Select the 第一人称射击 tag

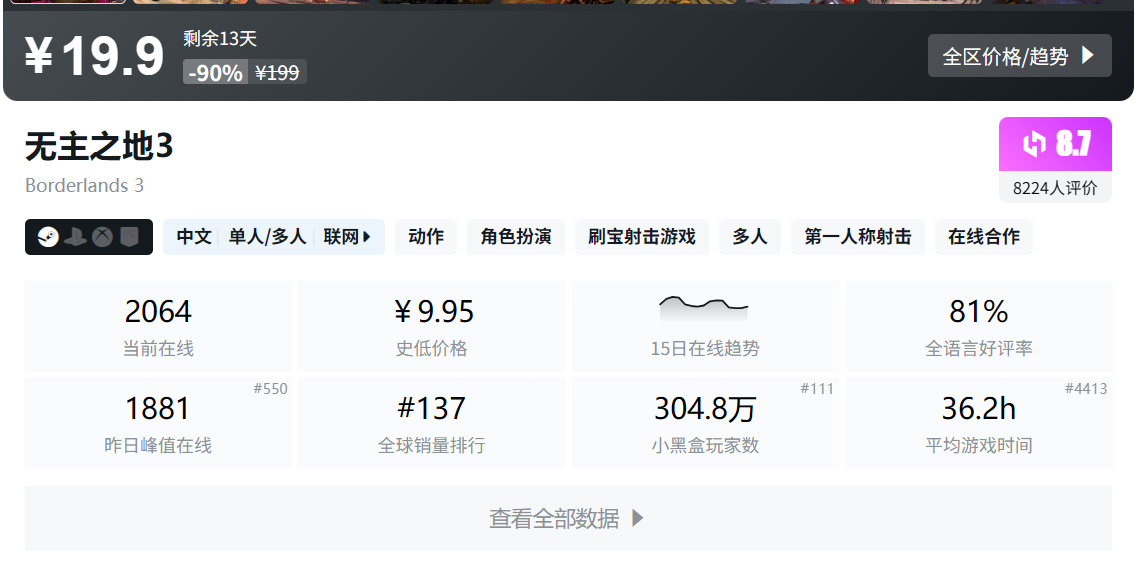click(x=858, y=237)
